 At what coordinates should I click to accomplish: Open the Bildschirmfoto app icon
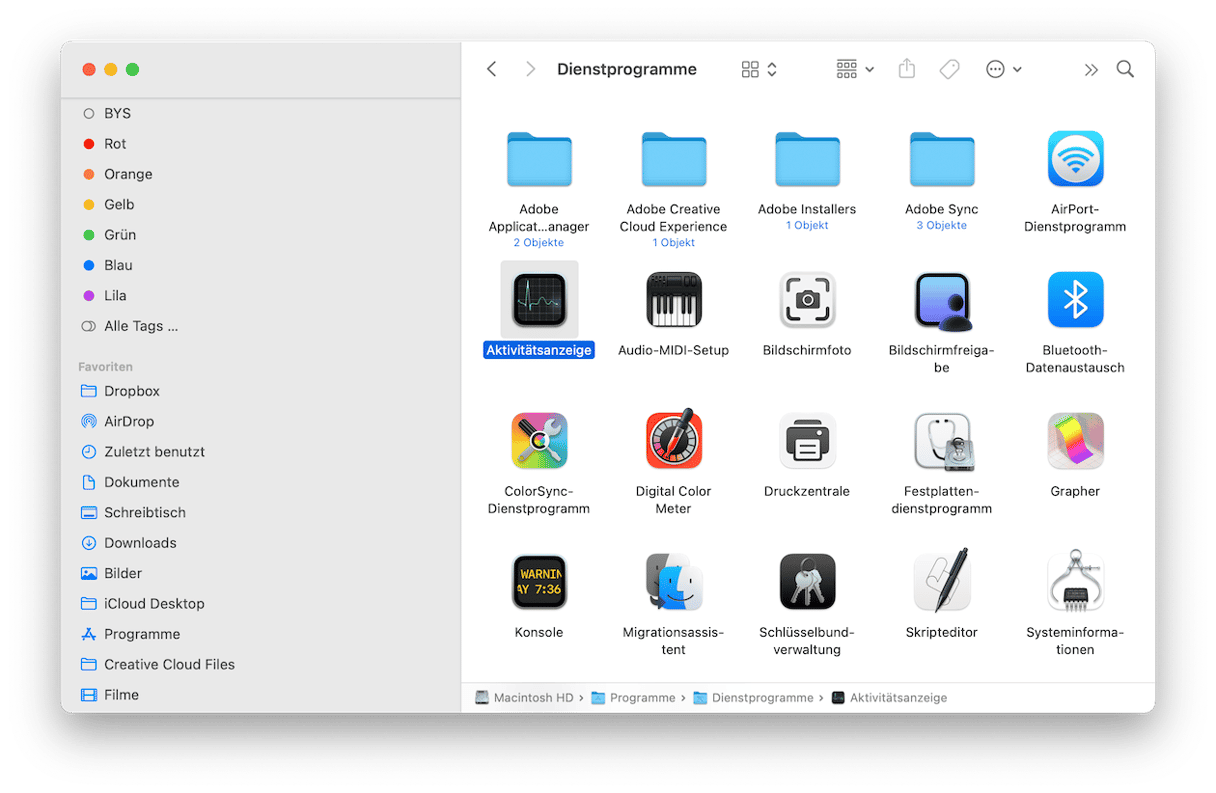[x=807, y=300]
